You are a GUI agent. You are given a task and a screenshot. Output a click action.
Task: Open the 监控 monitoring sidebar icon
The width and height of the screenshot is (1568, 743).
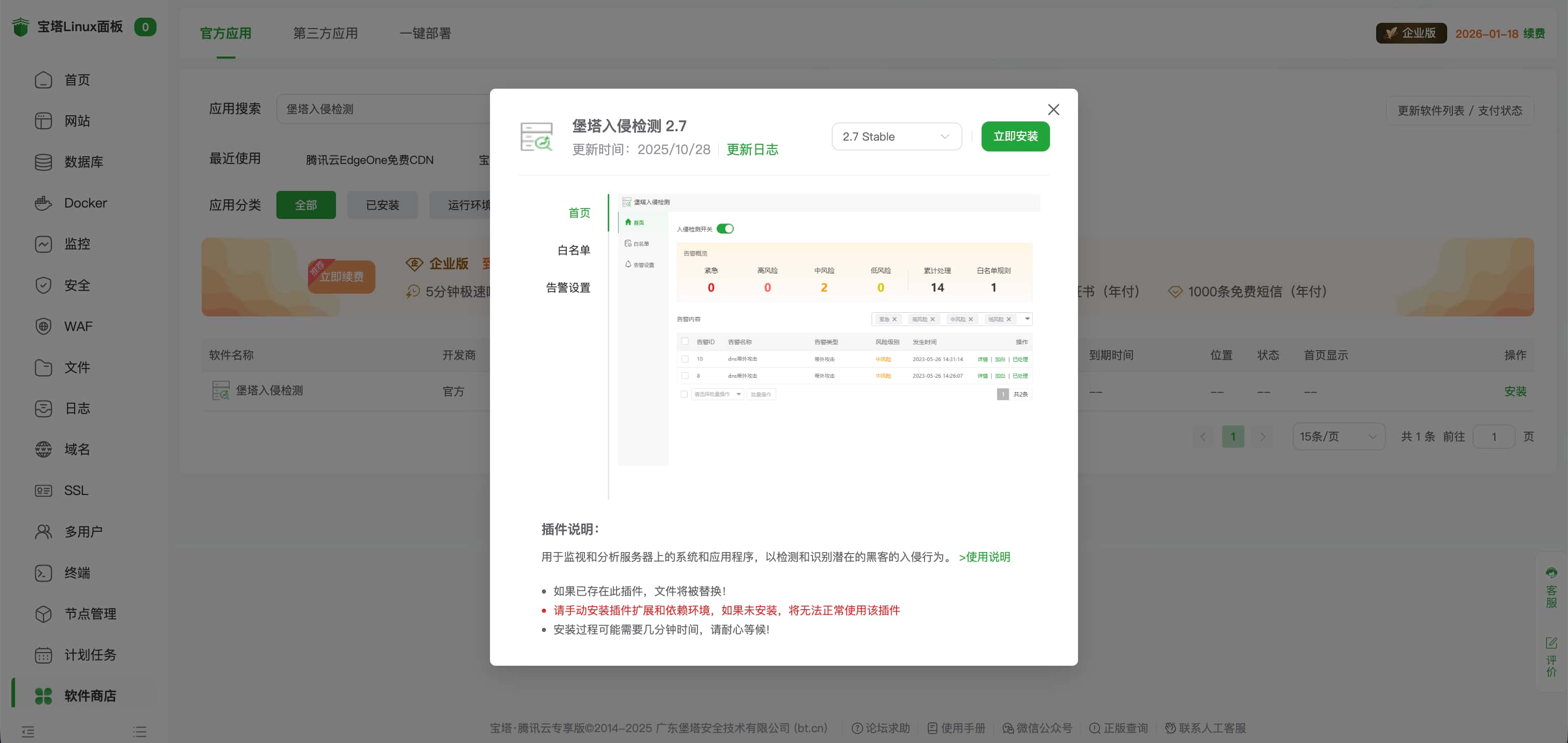(43, 244)
